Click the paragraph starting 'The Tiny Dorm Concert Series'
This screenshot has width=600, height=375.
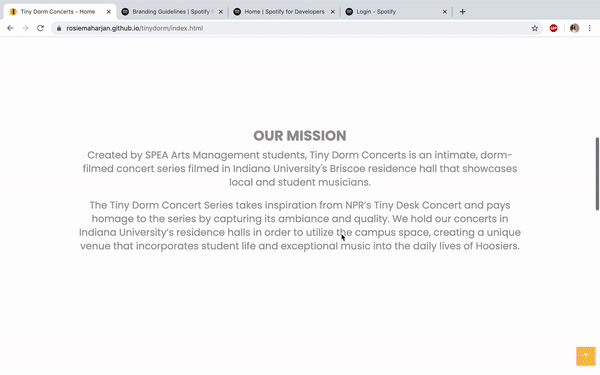point(300,225)
